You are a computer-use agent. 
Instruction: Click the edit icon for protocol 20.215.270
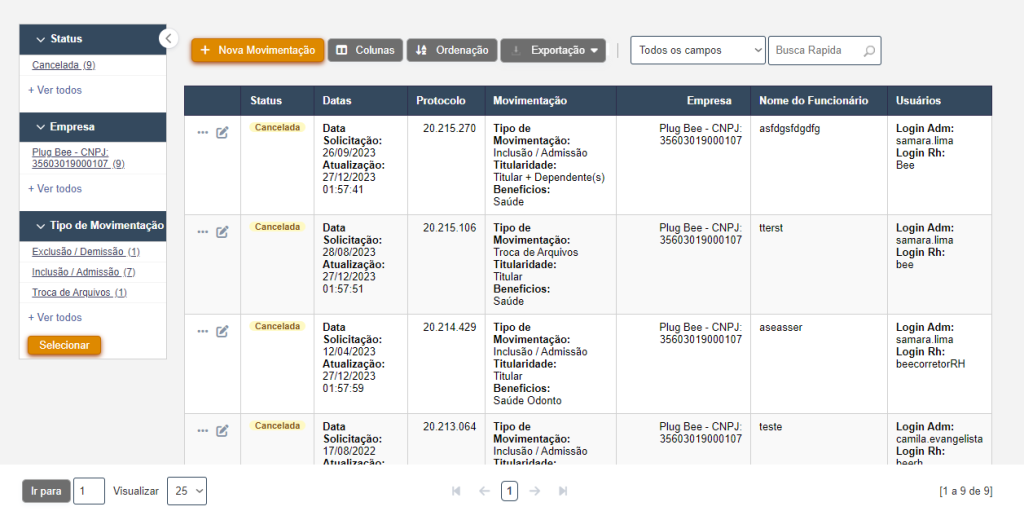(x=222, y=133)
